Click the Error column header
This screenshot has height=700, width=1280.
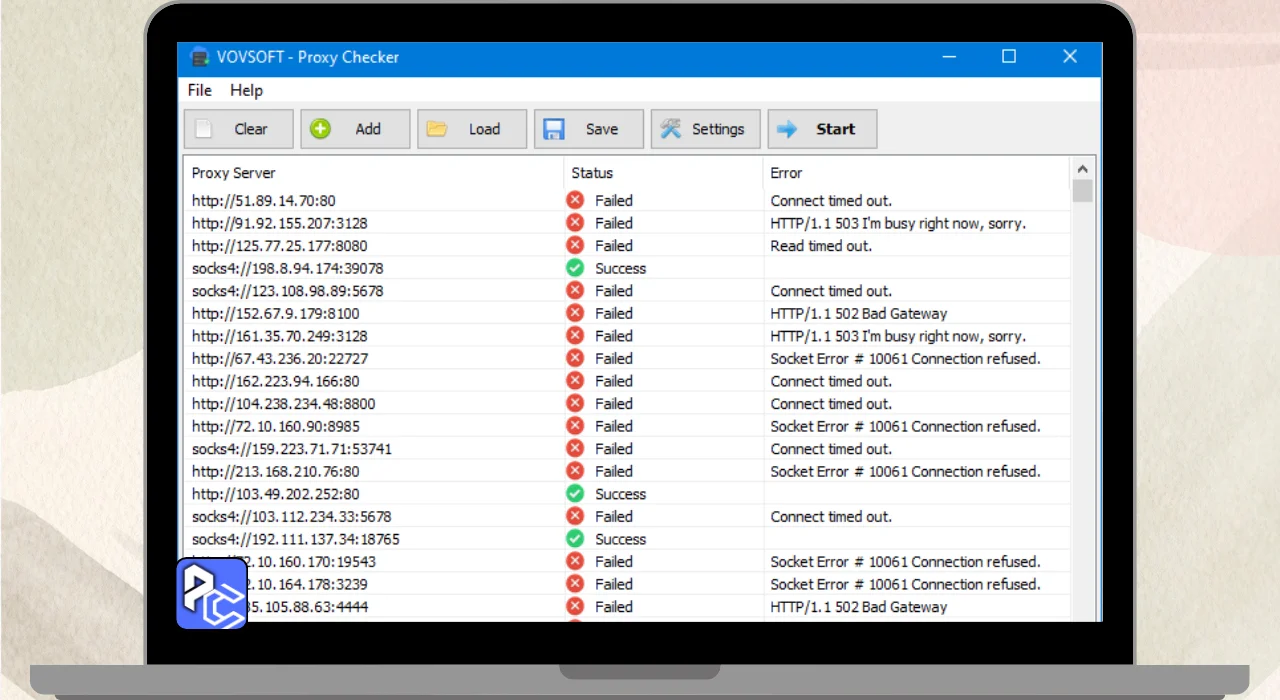787,173
